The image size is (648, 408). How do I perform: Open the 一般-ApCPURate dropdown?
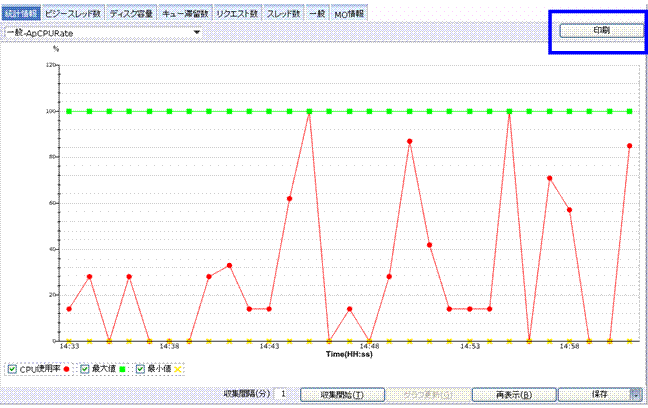(102, 32)
